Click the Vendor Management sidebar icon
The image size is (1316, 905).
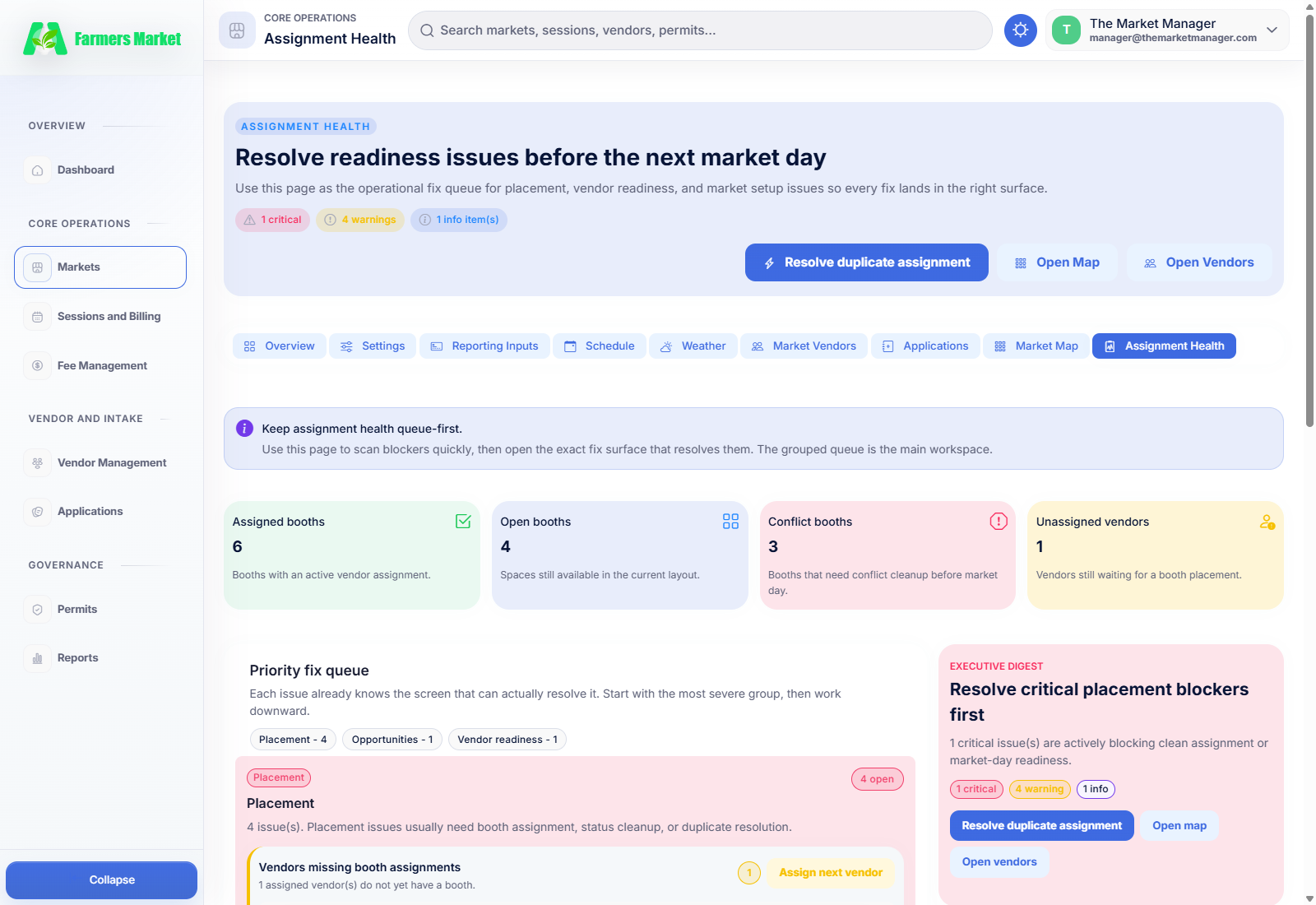[x=37, y=462]
